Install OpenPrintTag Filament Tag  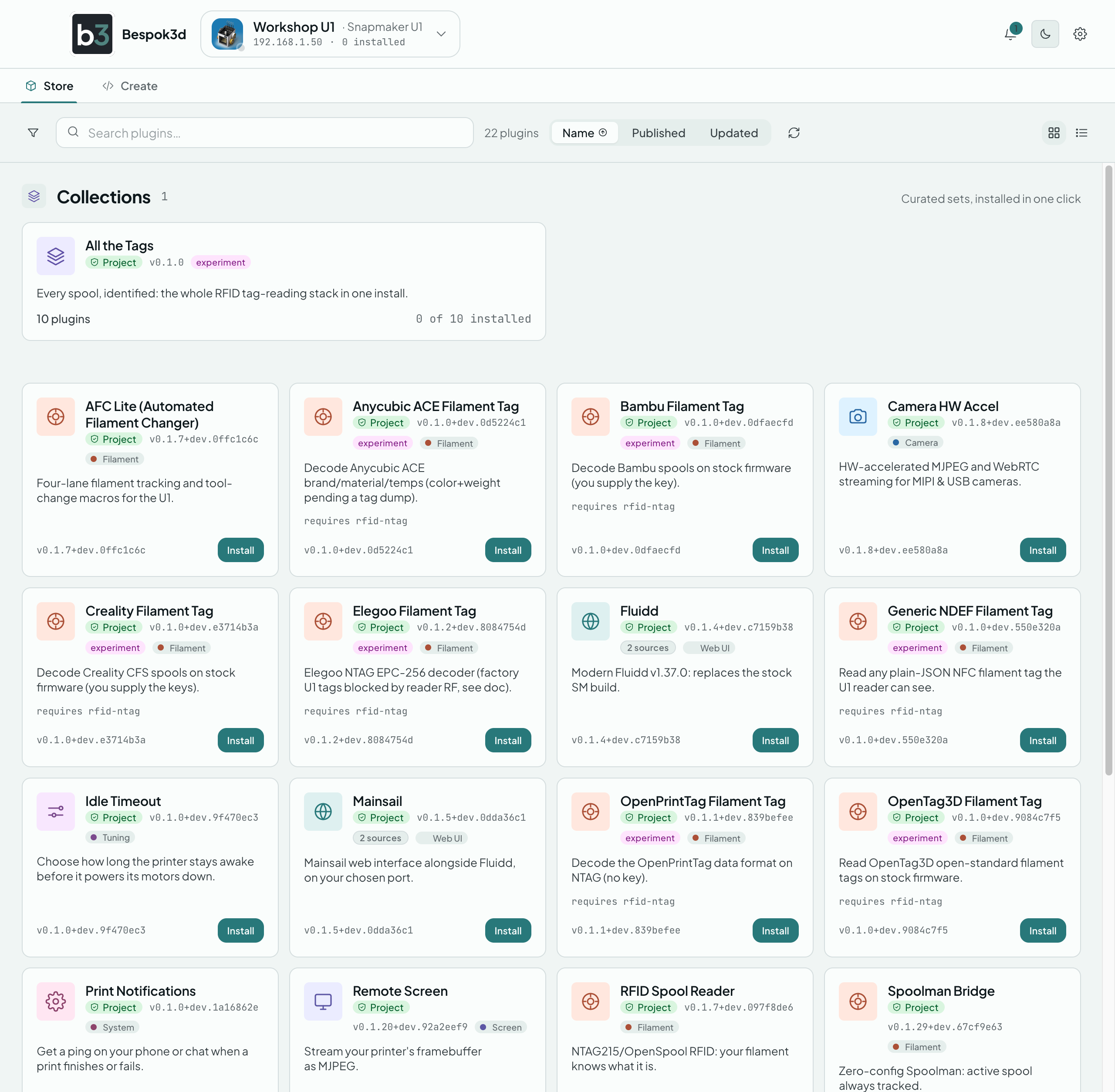[775, 931]
